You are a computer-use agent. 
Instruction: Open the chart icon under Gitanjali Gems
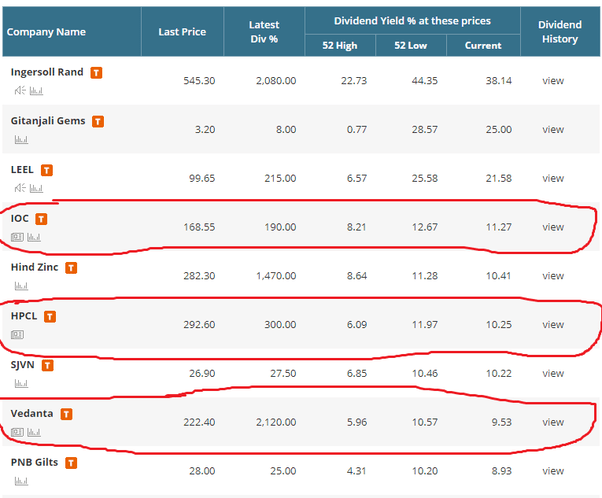[x=22, y=140]
